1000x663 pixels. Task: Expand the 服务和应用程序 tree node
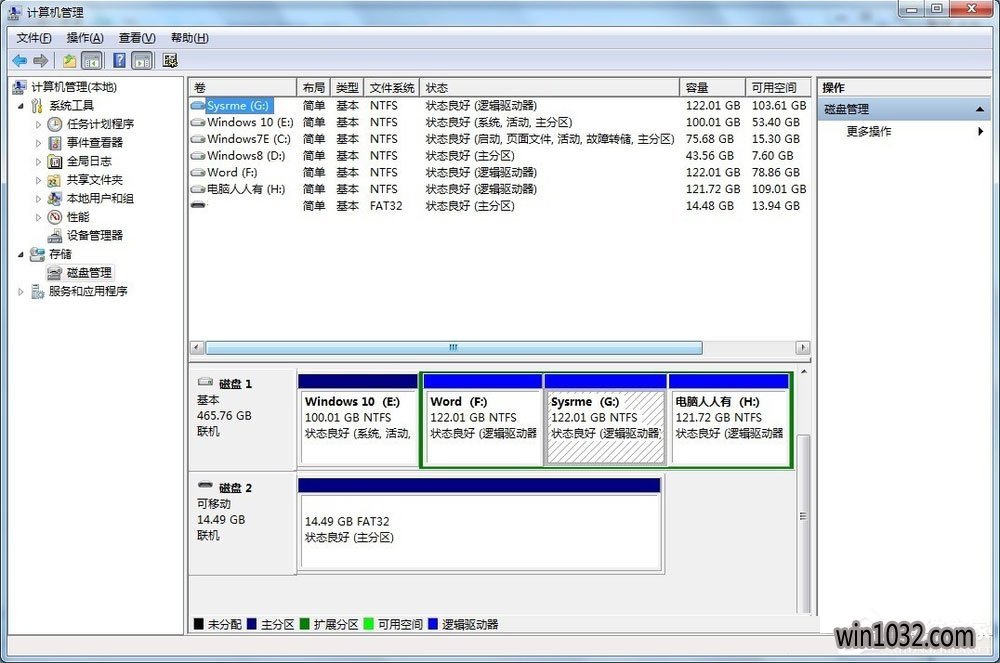point(22,292)
